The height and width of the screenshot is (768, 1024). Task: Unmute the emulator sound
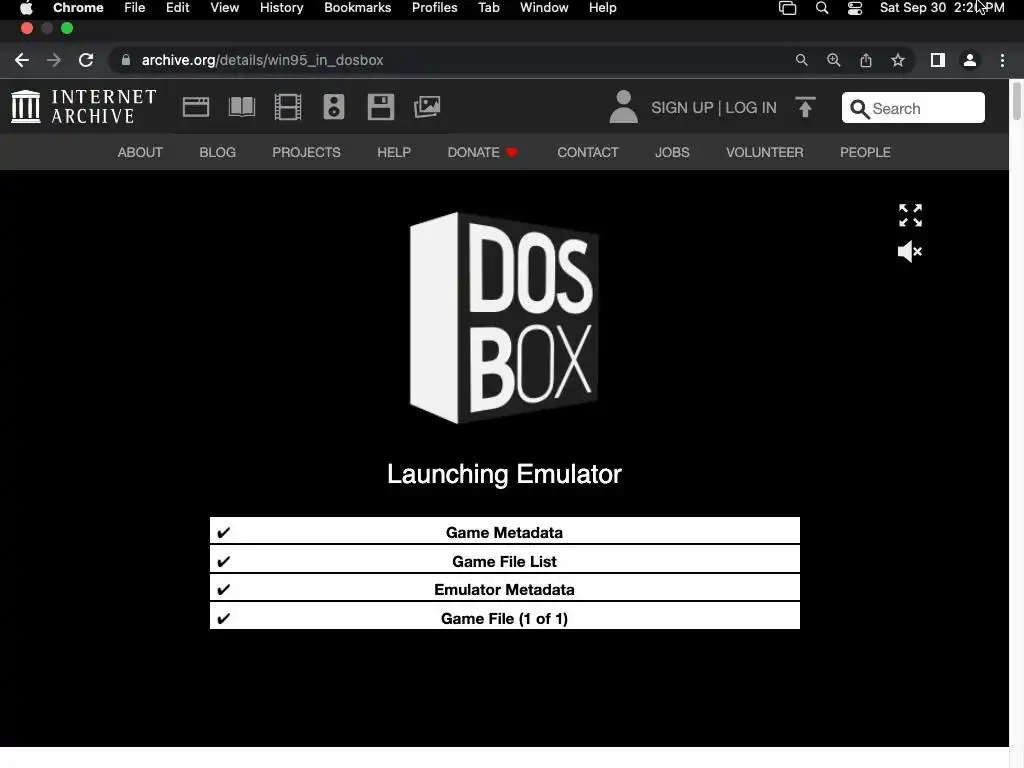coord(910,251)
